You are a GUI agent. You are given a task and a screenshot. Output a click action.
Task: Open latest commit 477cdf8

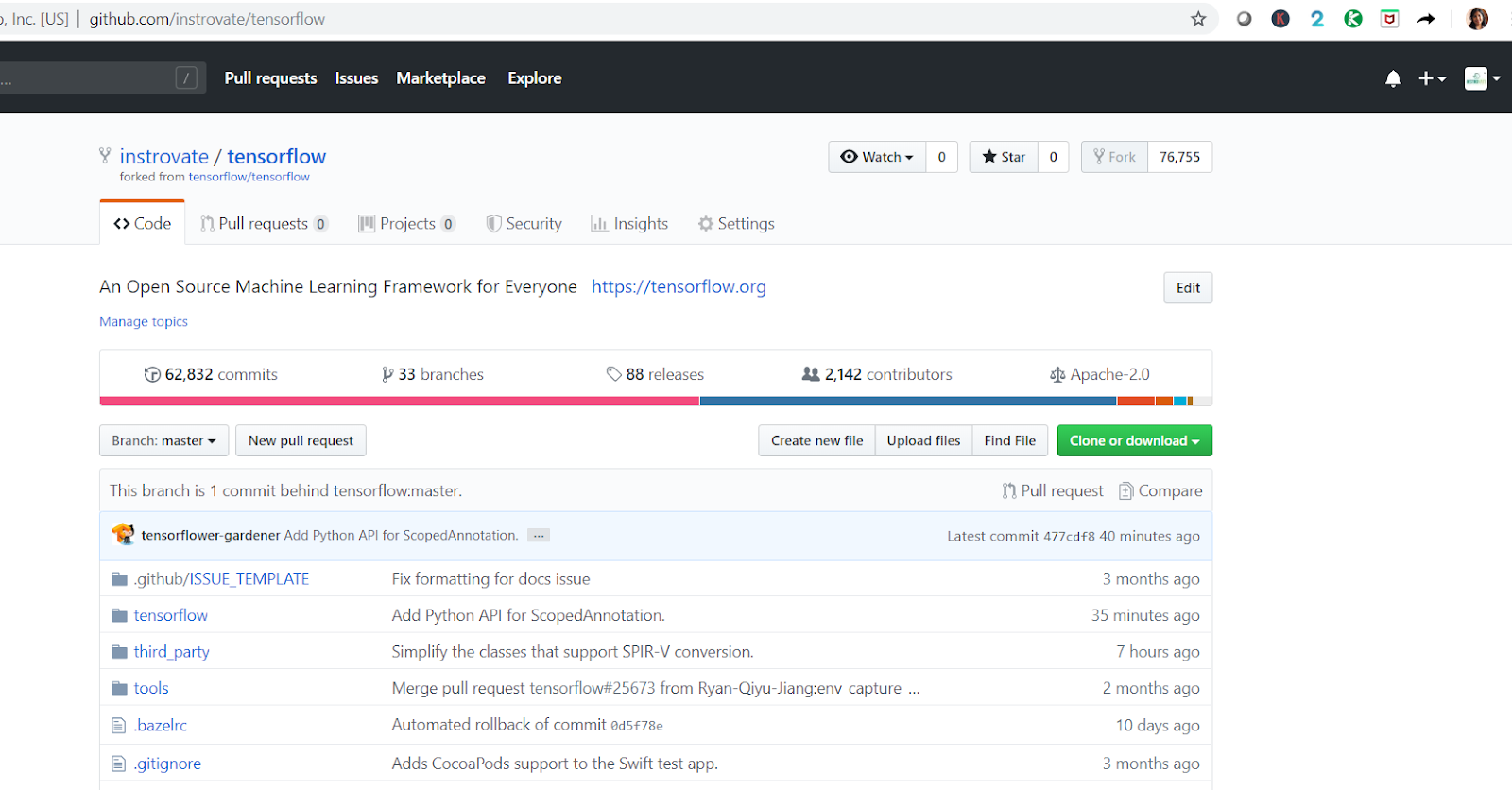[1069, 536]
